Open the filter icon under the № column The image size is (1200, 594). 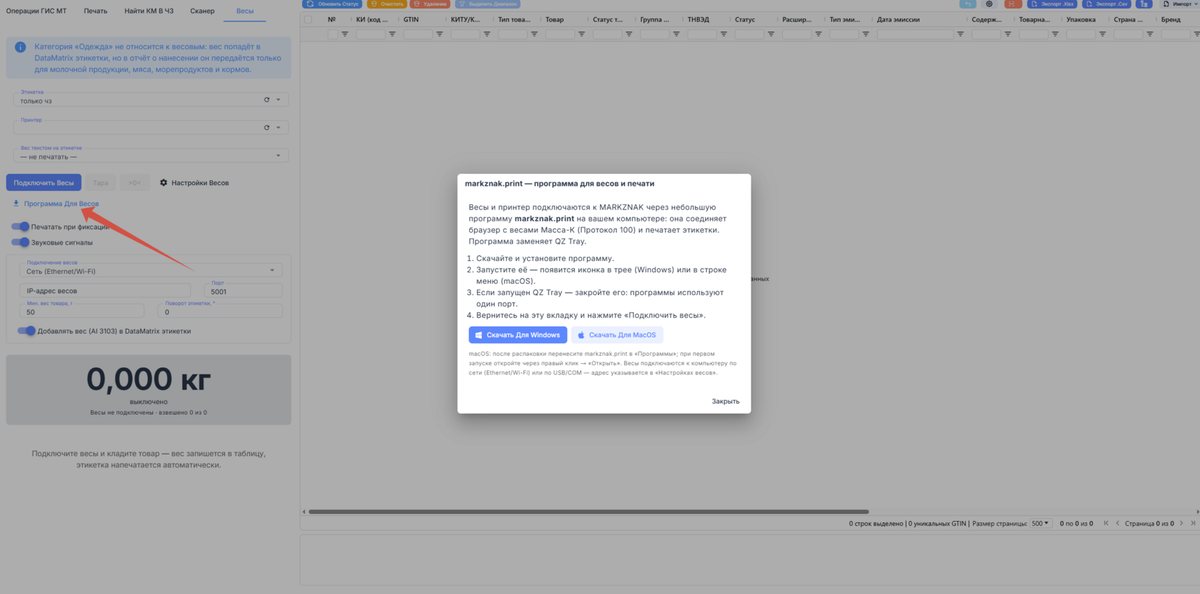click(x=345, y=34)
